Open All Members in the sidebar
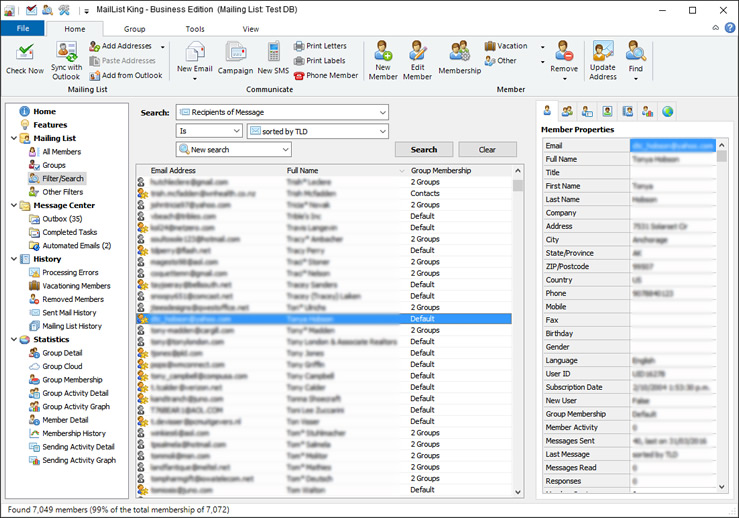The image size is (739, 518). (x=61, y=152)
